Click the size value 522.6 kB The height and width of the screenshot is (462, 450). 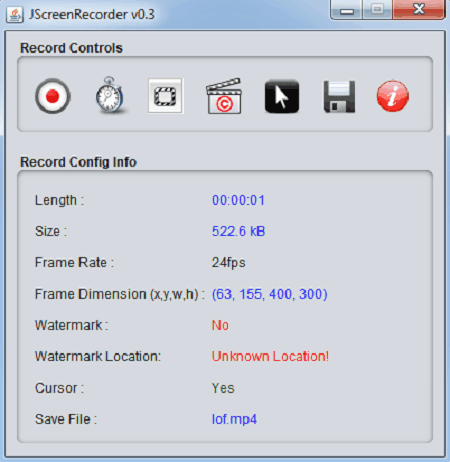pos(238,231)
